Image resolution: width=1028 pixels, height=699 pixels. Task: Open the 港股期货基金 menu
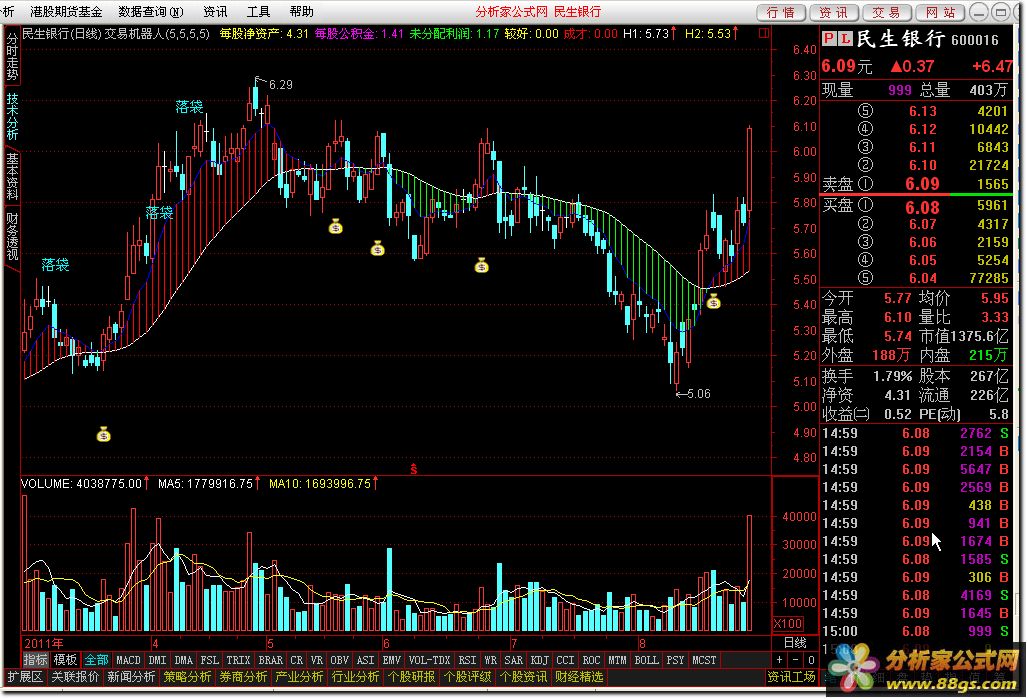coord(66,12)
